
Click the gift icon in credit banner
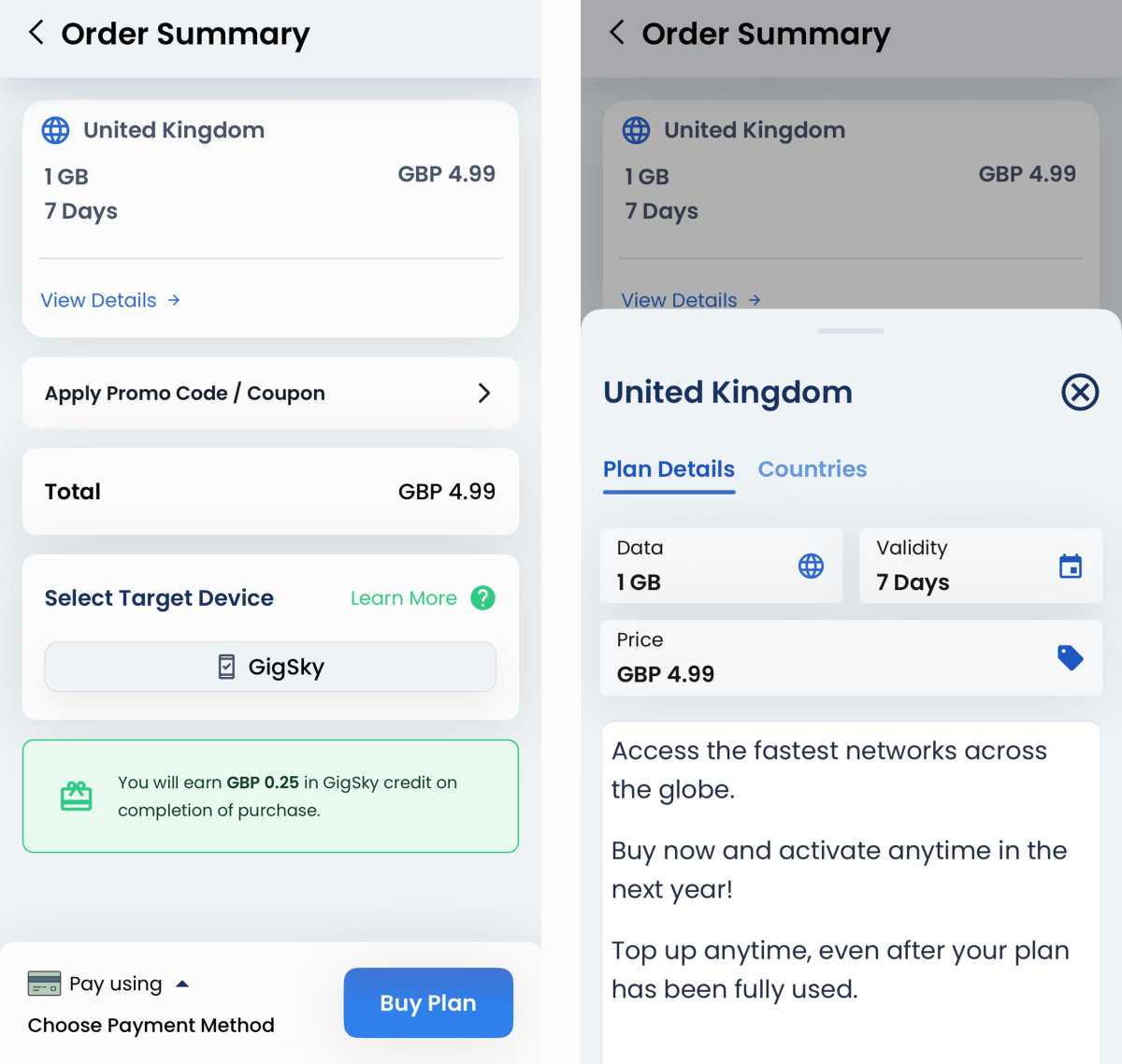77,796
